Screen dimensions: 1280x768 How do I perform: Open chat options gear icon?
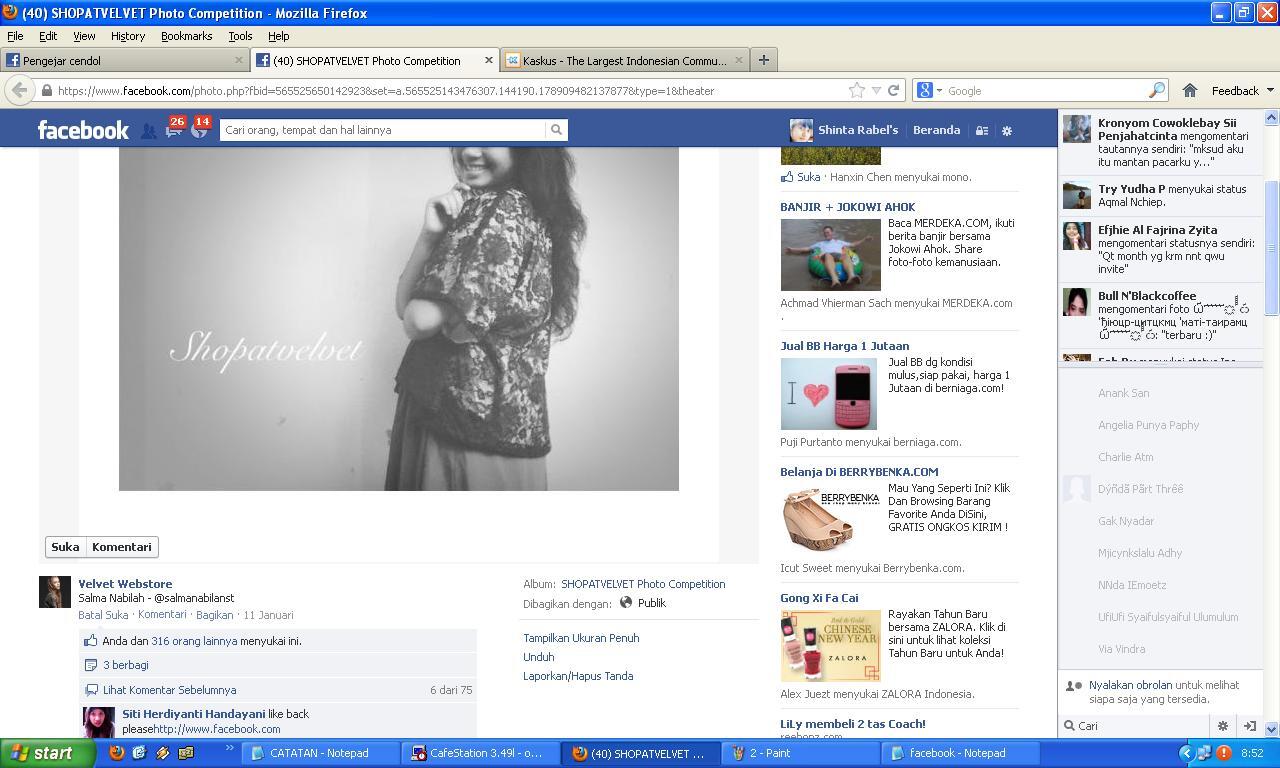(x=1222, y=726)
